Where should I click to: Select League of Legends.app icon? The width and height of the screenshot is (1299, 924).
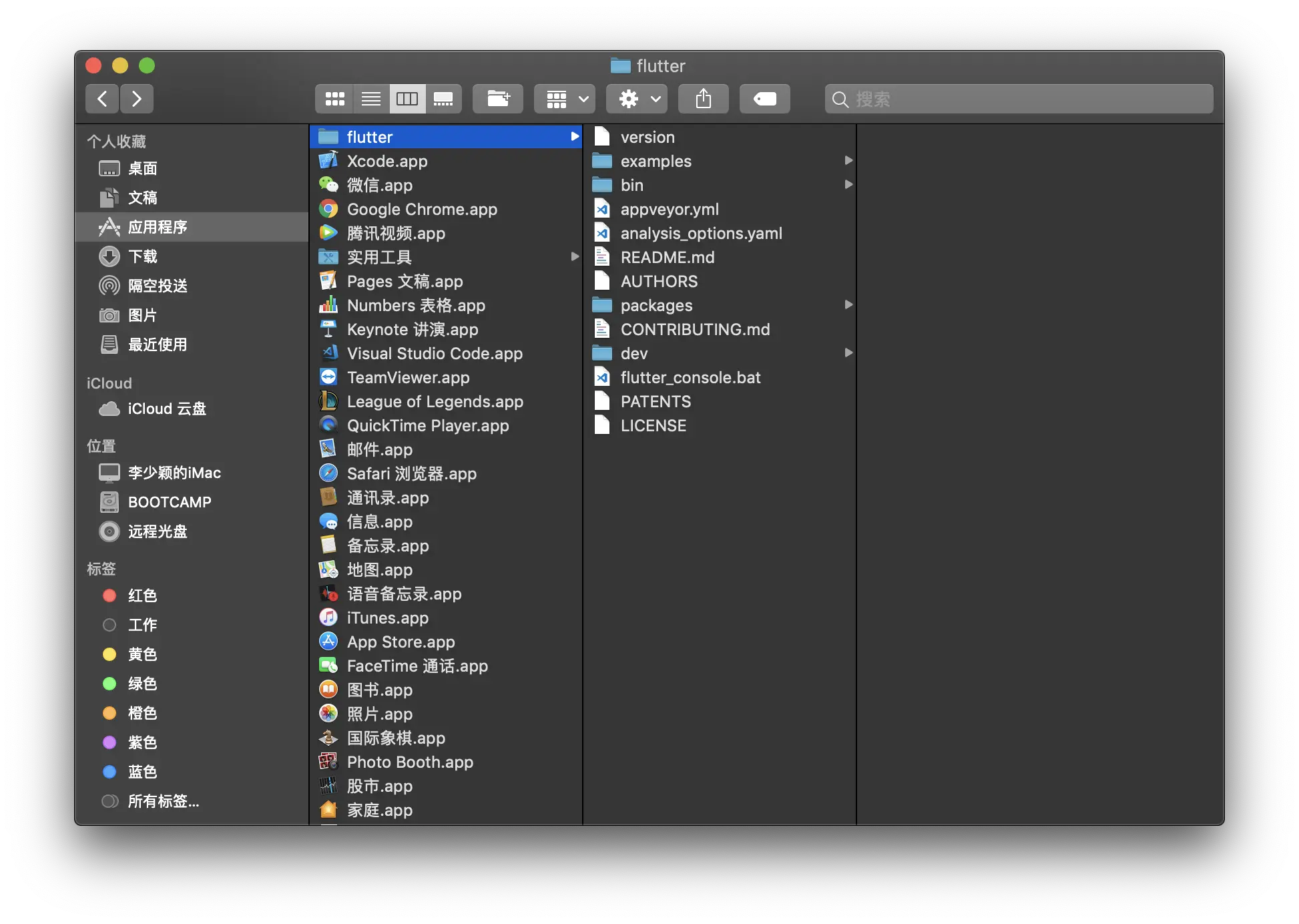point(328,401)
